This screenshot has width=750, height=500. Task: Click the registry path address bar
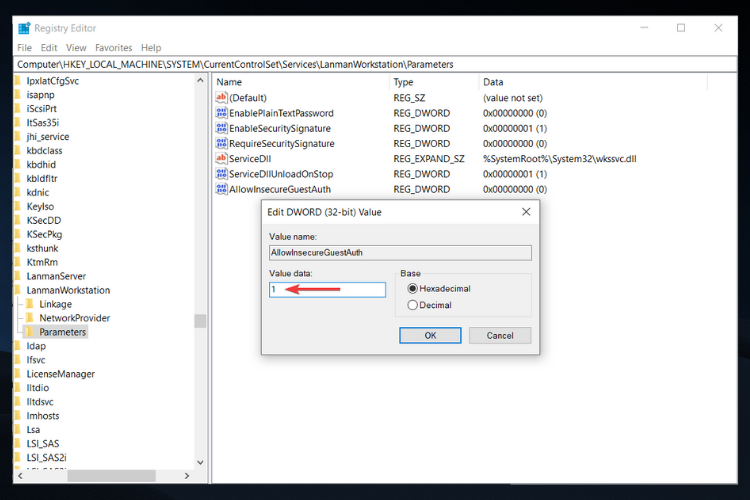pos(375,64)
